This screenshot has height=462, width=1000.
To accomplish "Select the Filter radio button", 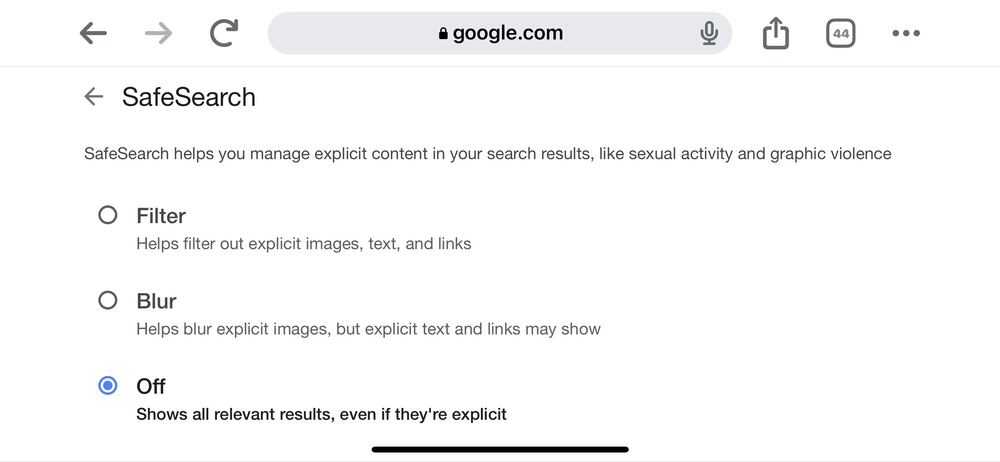I will click(x=108, y=215).
